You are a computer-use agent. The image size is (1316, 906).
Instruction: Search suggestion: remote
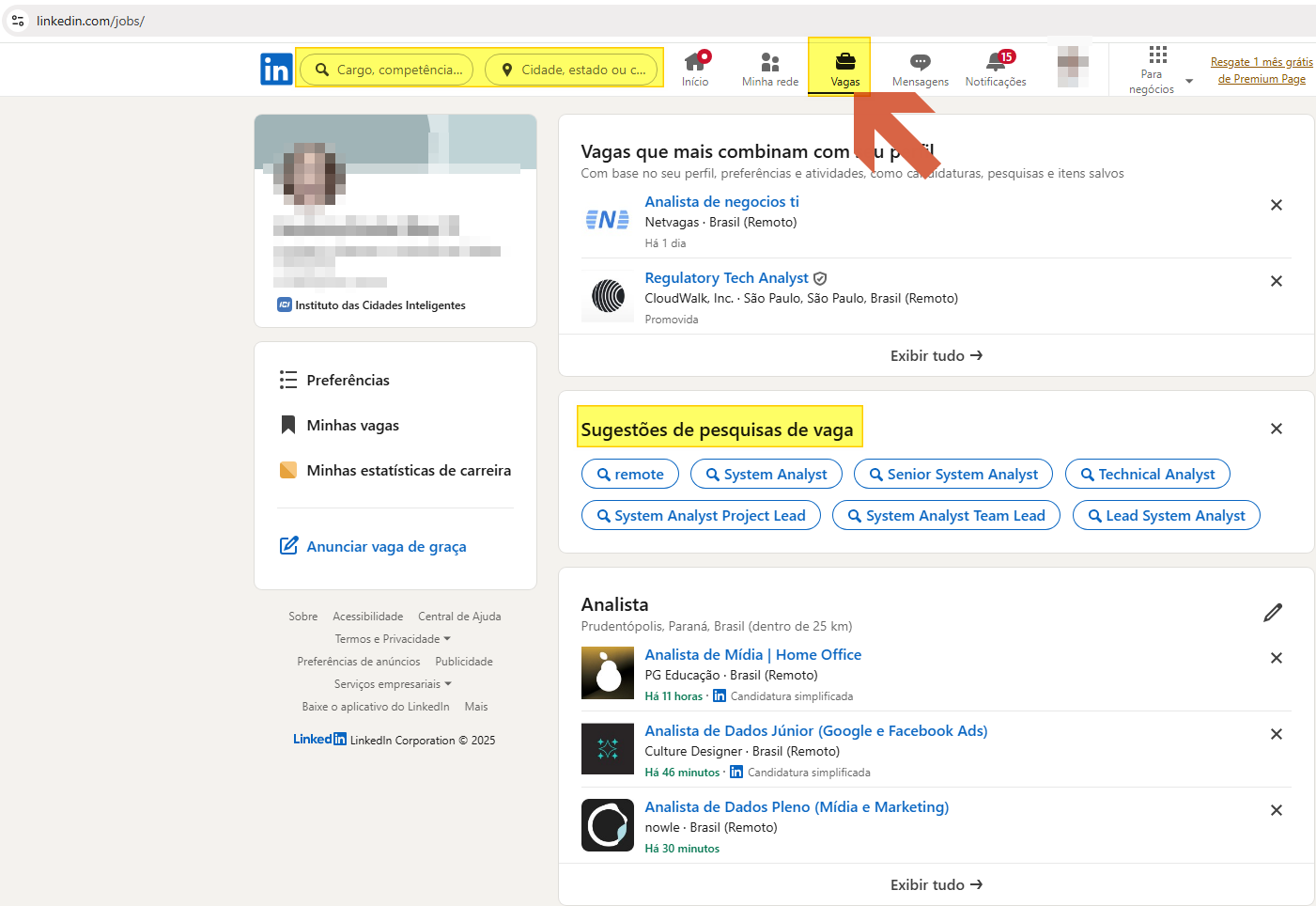[630, 475]
